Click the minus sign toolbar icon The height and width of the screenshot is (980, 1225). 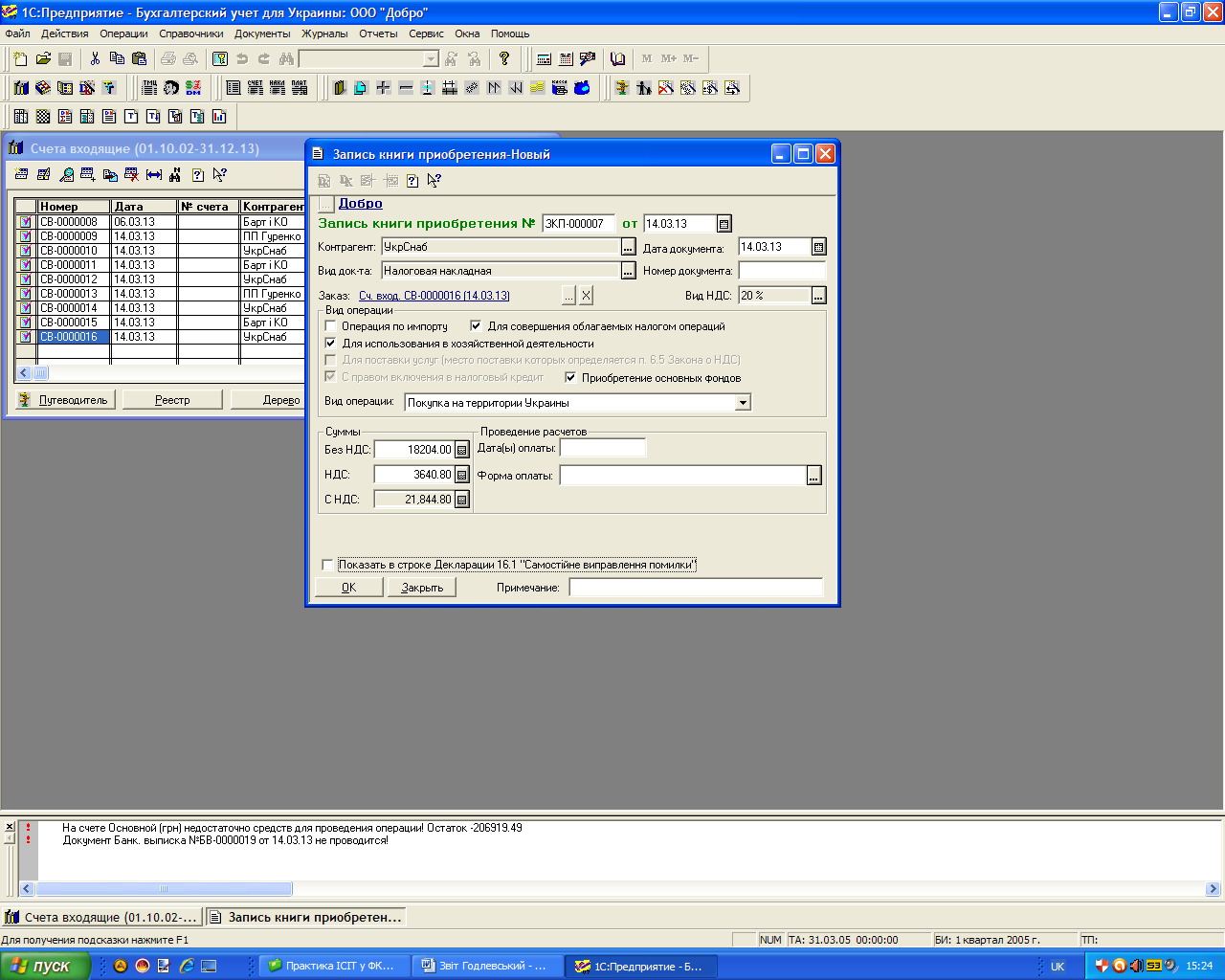tap(405, 88)
